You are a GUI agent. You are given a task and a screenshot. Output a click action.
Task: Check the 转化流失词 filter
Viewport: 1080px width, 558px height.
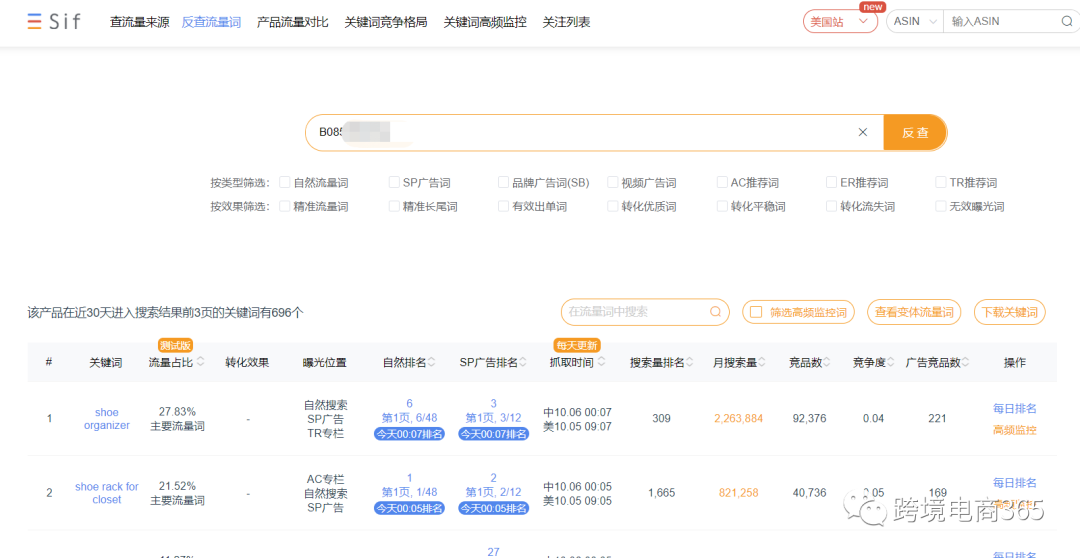(831, 206)
